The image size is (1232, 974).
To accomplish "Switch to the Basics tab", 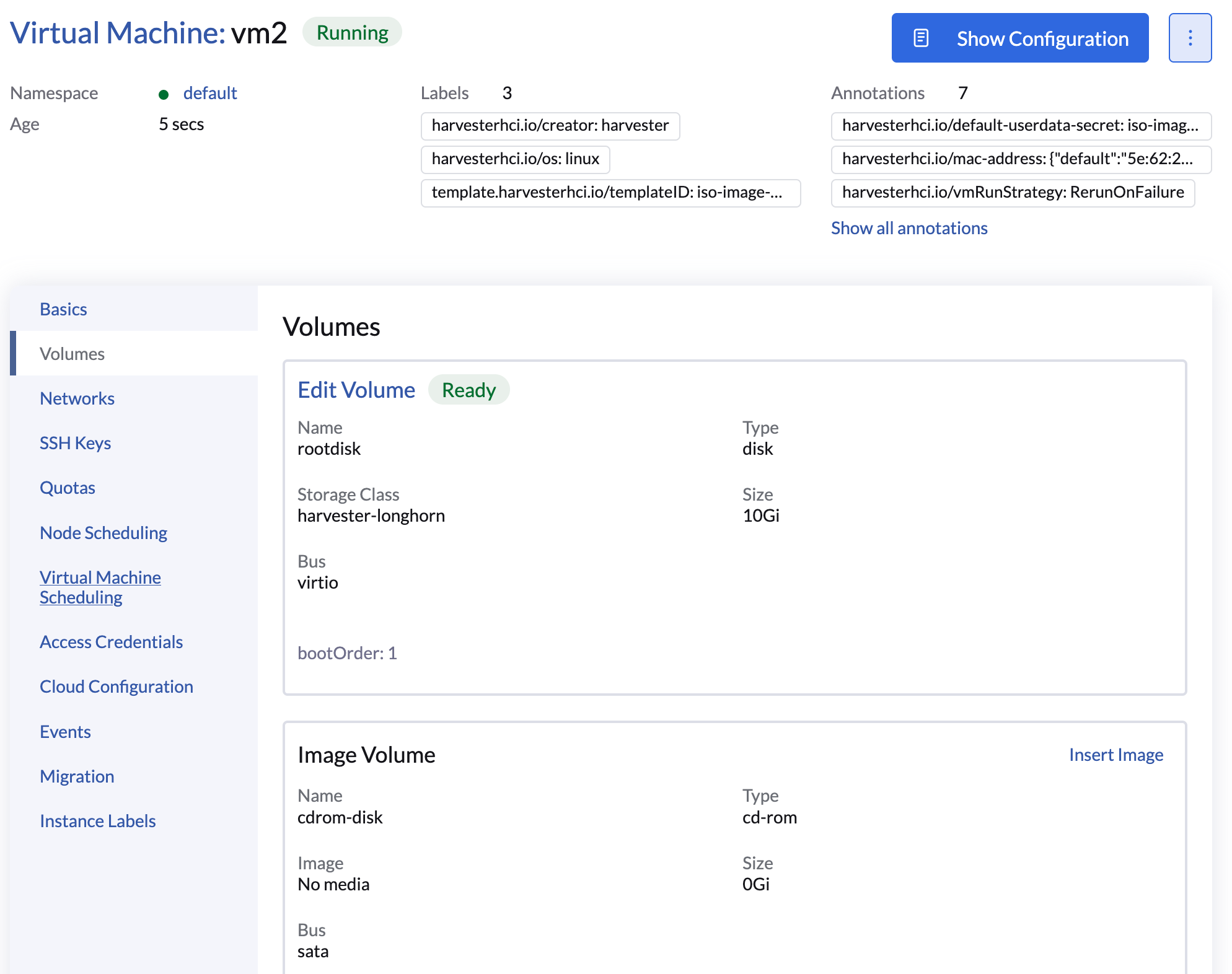I will 63,309.
